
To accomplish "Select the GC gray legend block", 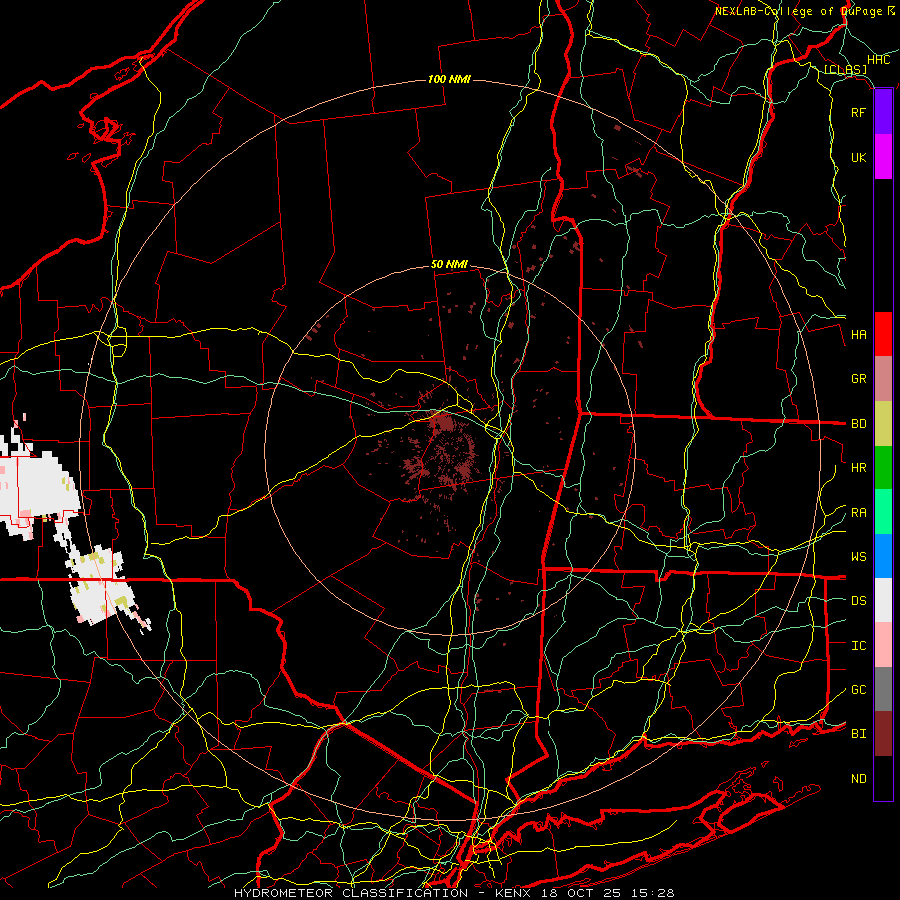I will coord(883,689).
